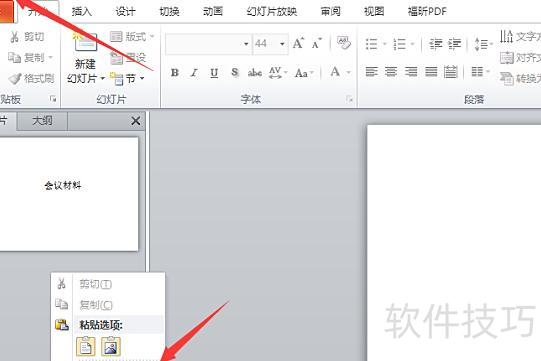Open the View (视图) tab
Screen dimensions: 541x361
click(x=374, y=11)
